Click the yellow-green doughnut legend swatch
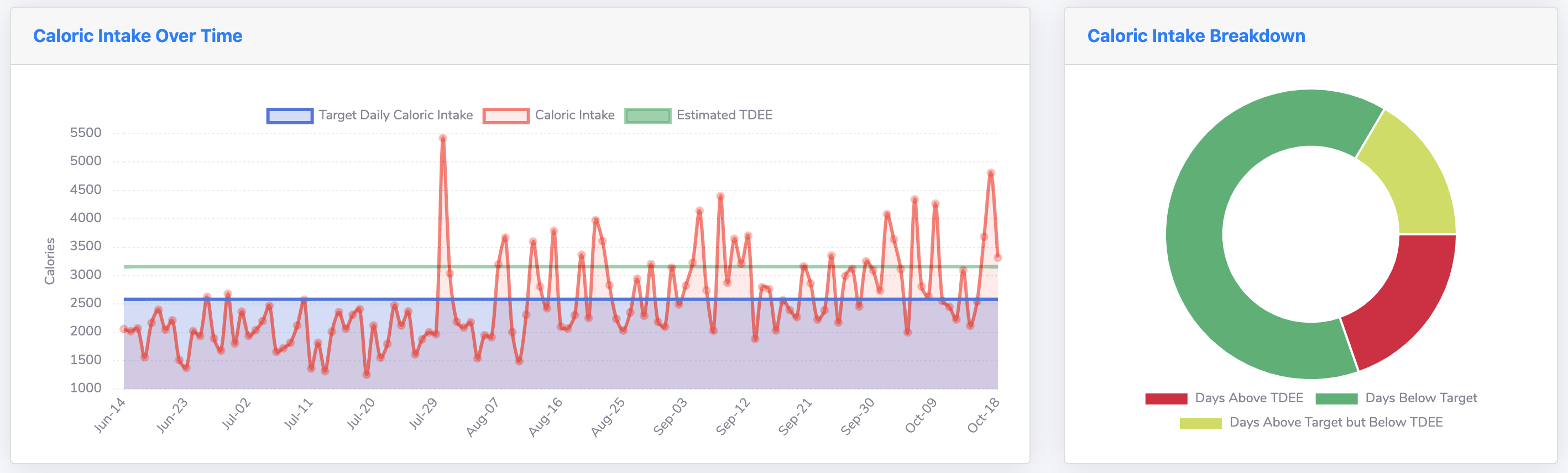1568x473 pixels. coord(1200,423)
